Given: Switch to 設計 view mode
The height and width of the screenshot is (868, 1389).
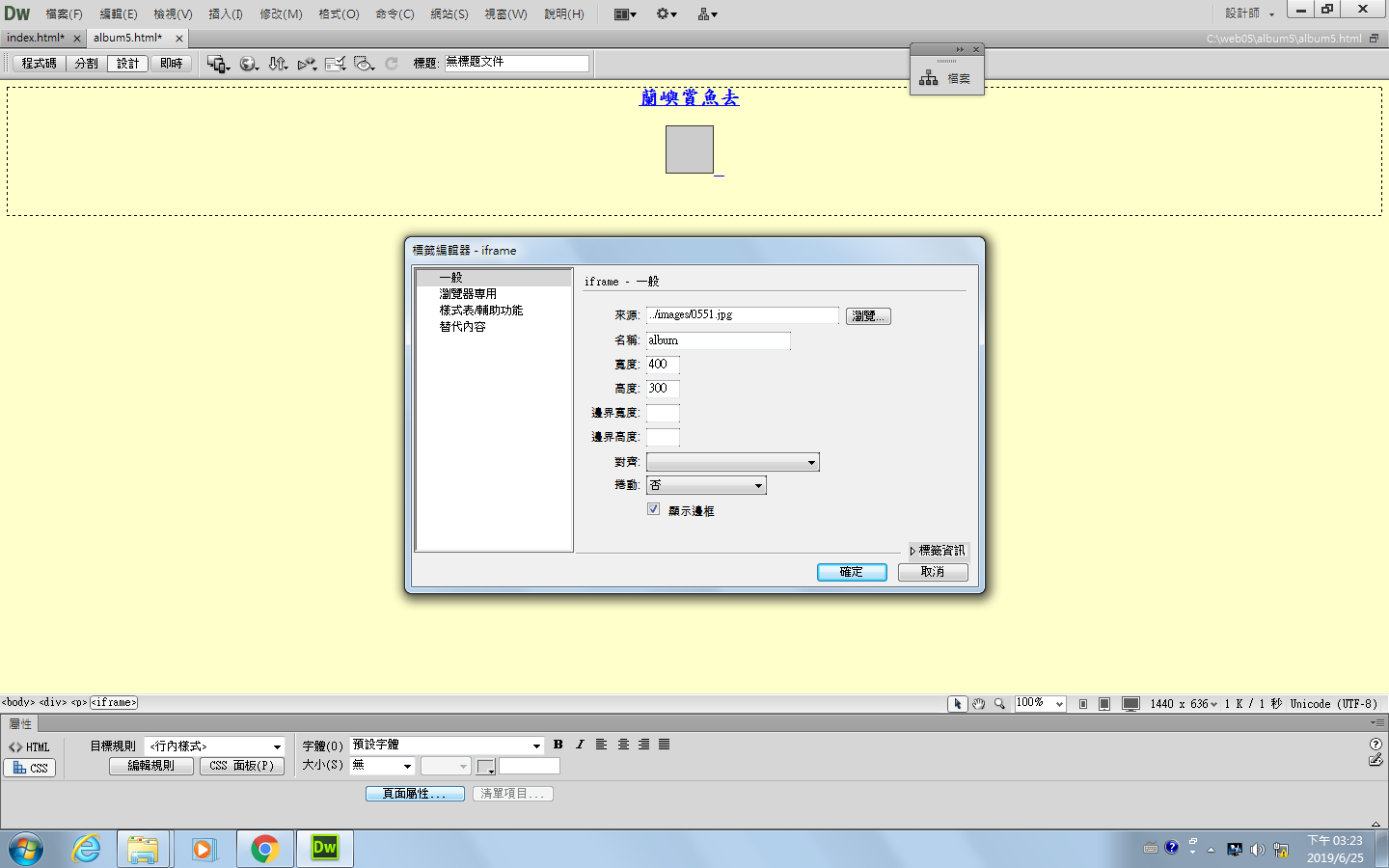Looking at the screenshot, I should point(127,64).
